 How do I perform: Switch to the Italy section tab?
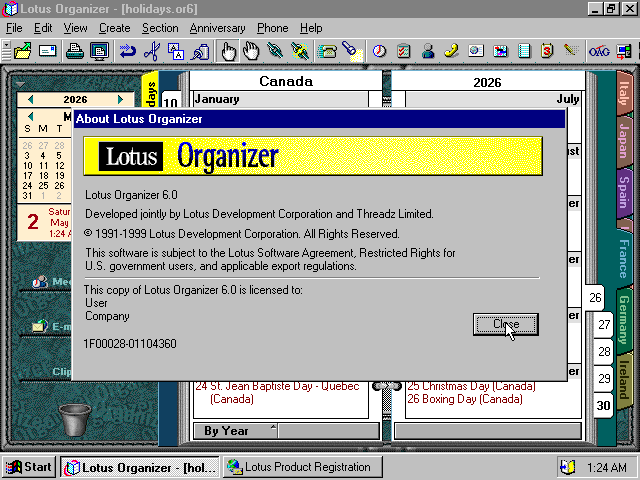(x=624, y=94)
